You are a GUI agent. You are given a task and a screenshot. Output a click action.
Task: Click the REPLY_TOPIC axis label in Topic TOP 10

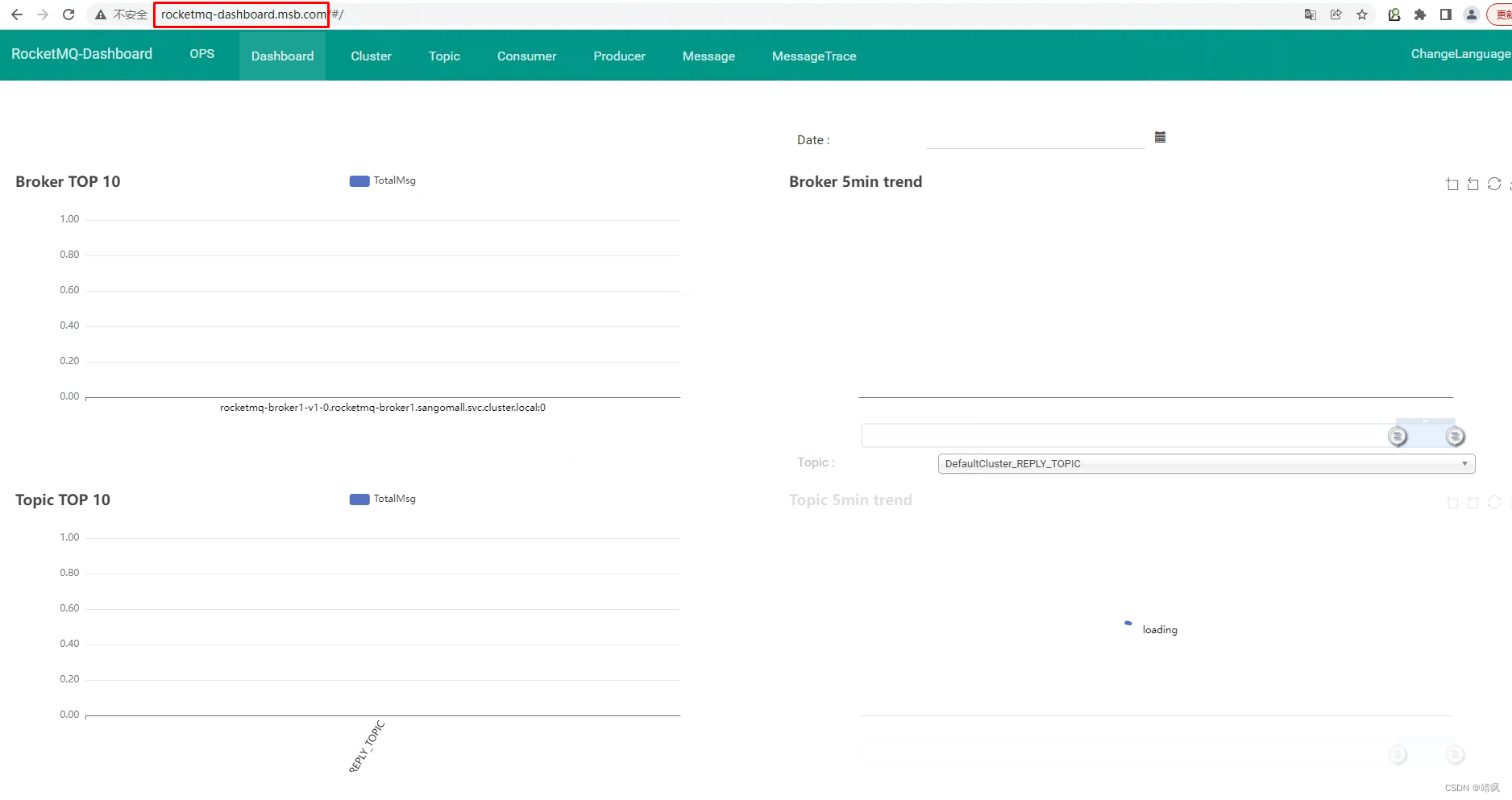(368, 747)
